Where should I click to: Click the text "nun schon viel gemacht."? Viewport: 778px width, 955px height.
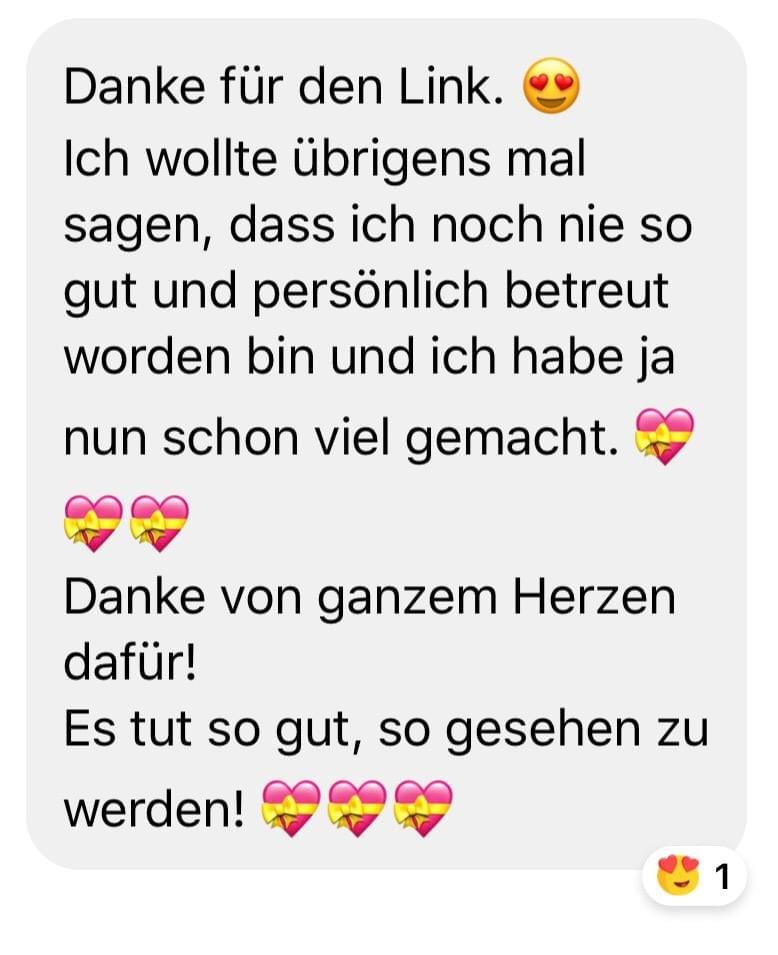pos(341,439)
